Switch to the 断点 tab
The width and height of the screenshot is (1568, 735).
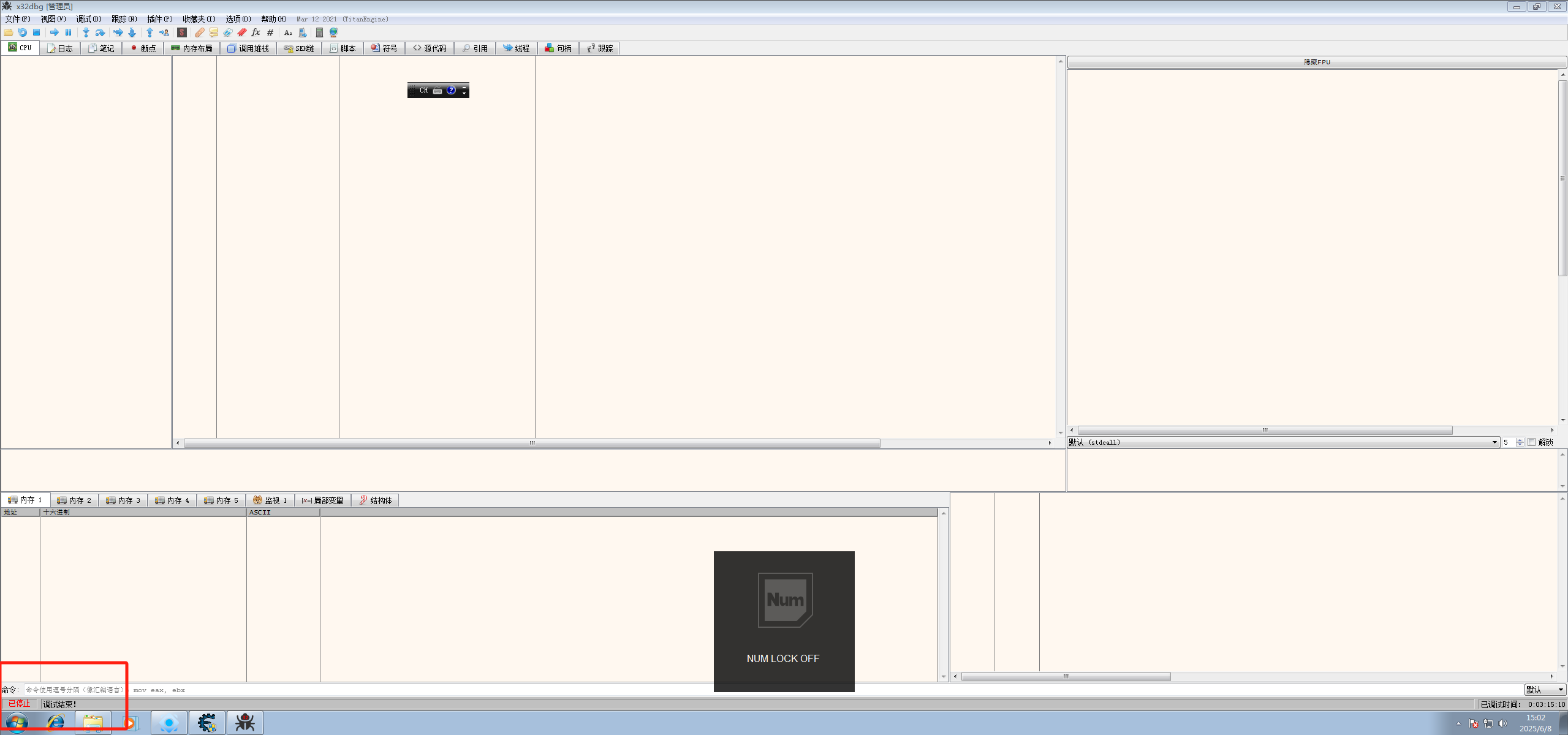click(143, 48)
